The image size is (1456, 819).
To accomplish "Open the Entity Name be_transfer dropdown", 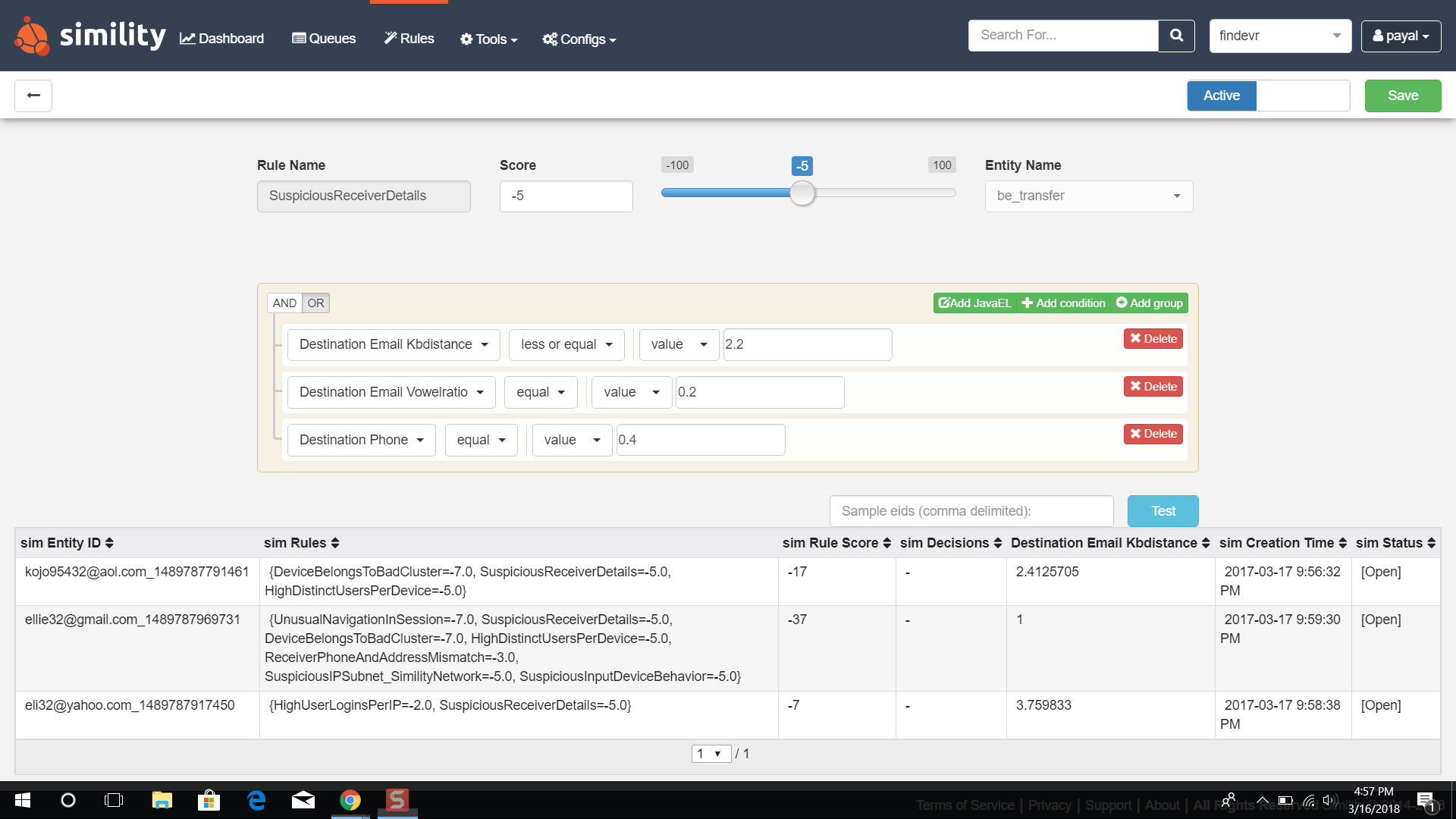I will click(1088, 196).
